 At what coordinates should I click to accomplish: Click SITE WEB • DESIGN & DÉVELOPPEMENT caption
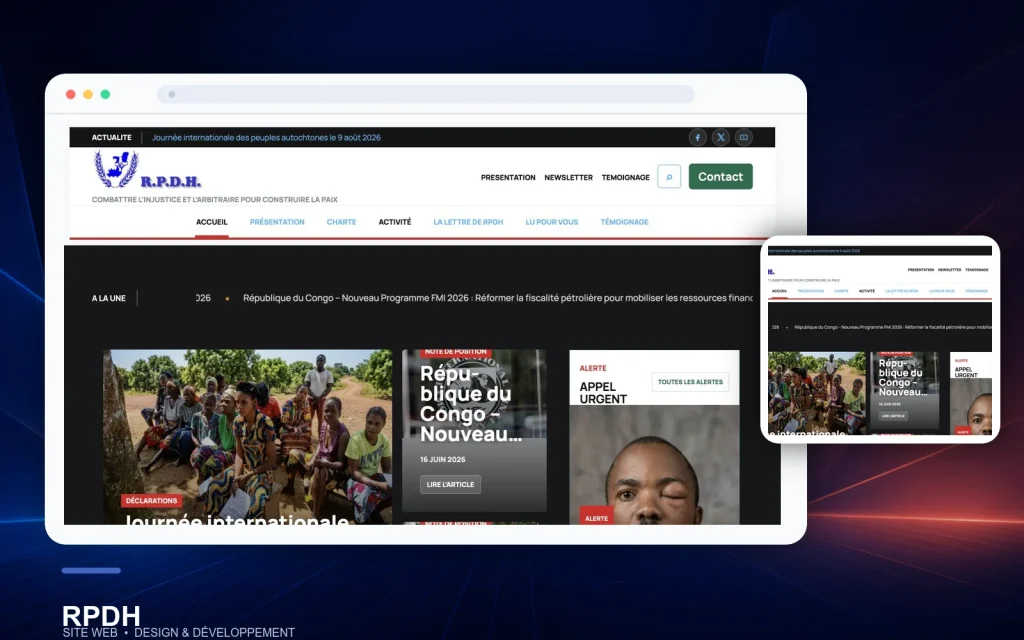tap(178, 633)
